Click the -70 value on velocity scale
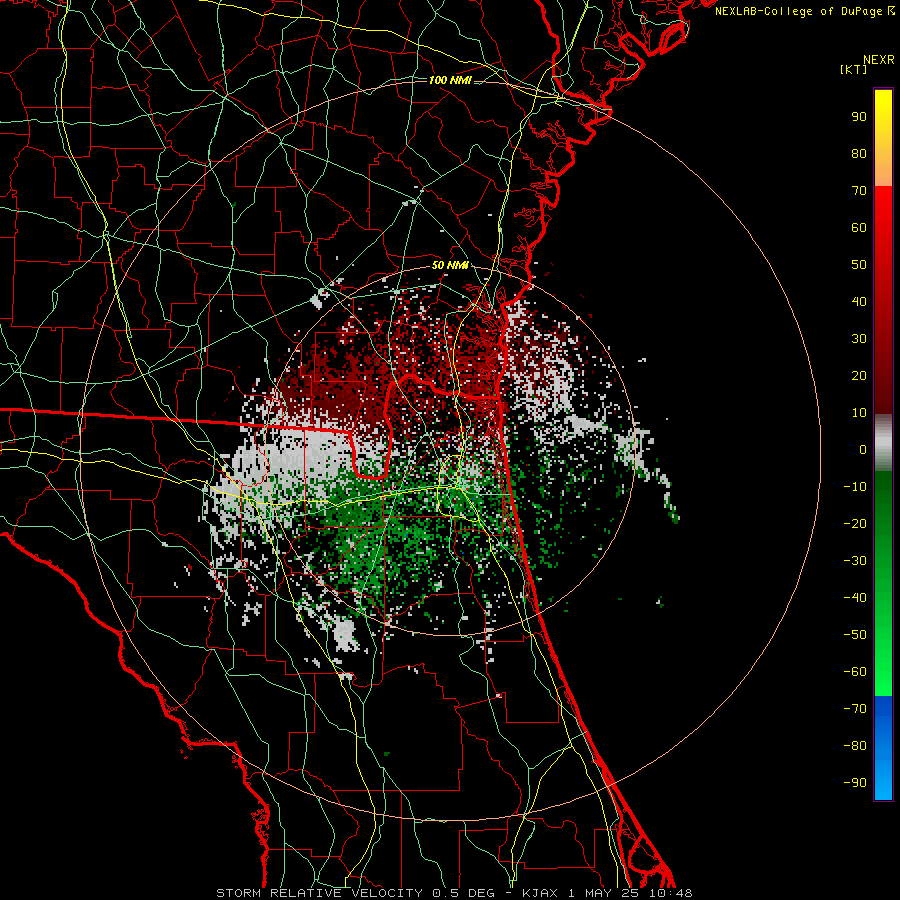 tap(855, 709)
